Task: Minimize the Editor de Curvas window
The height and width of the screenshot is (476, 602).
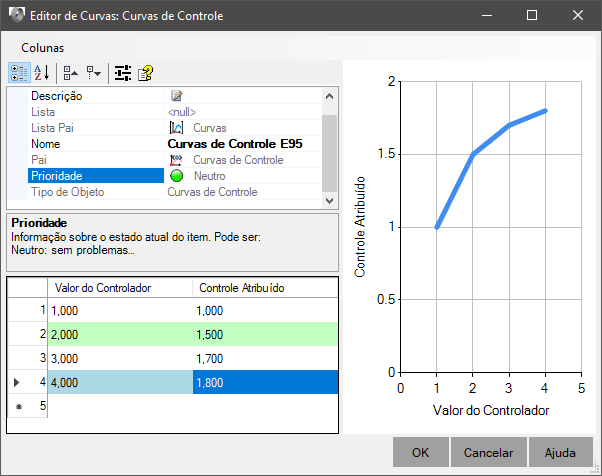Action: 487,15
